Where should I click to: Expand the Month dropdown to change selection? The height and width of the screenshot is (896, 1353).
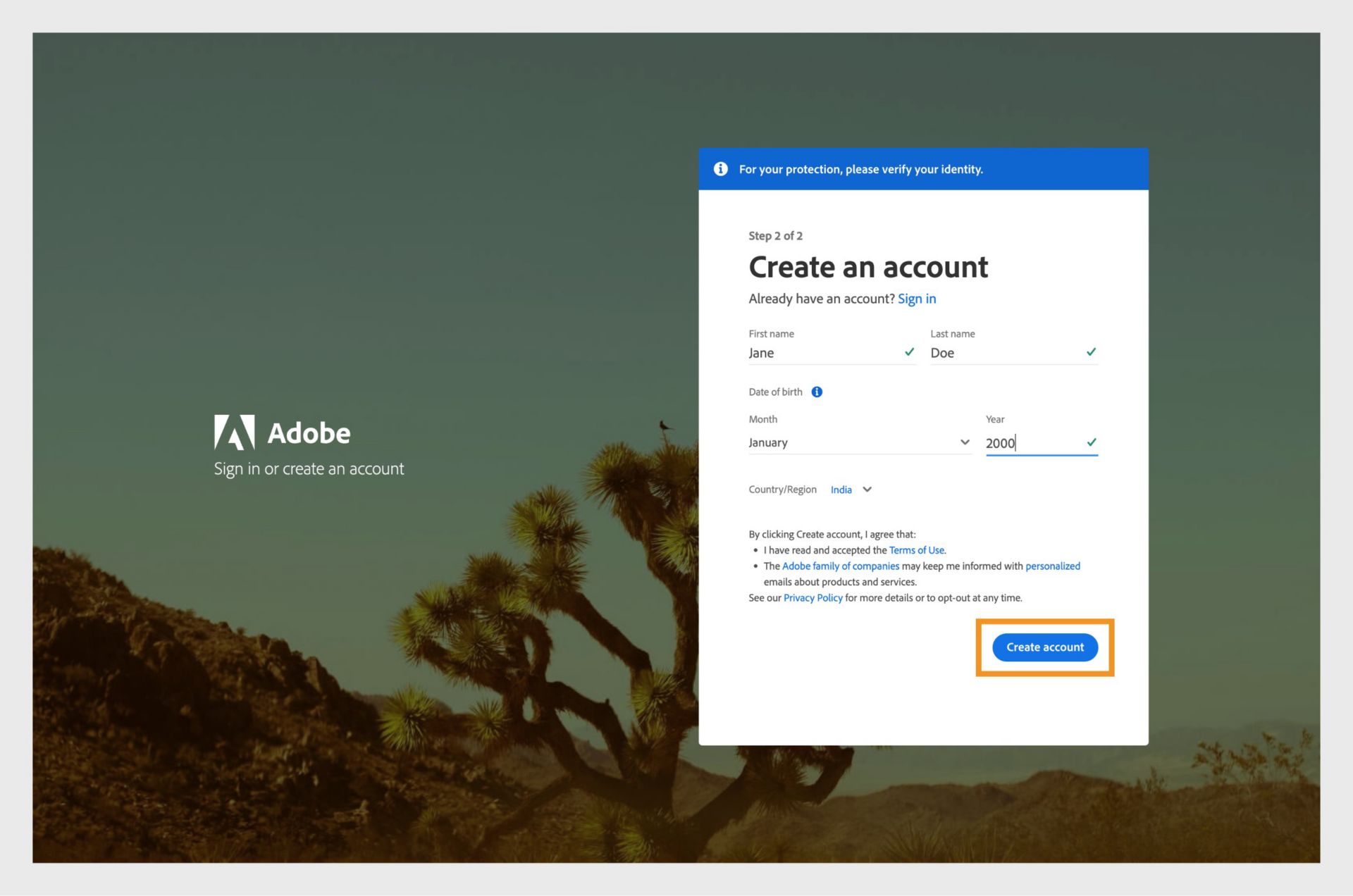[960, 442]
